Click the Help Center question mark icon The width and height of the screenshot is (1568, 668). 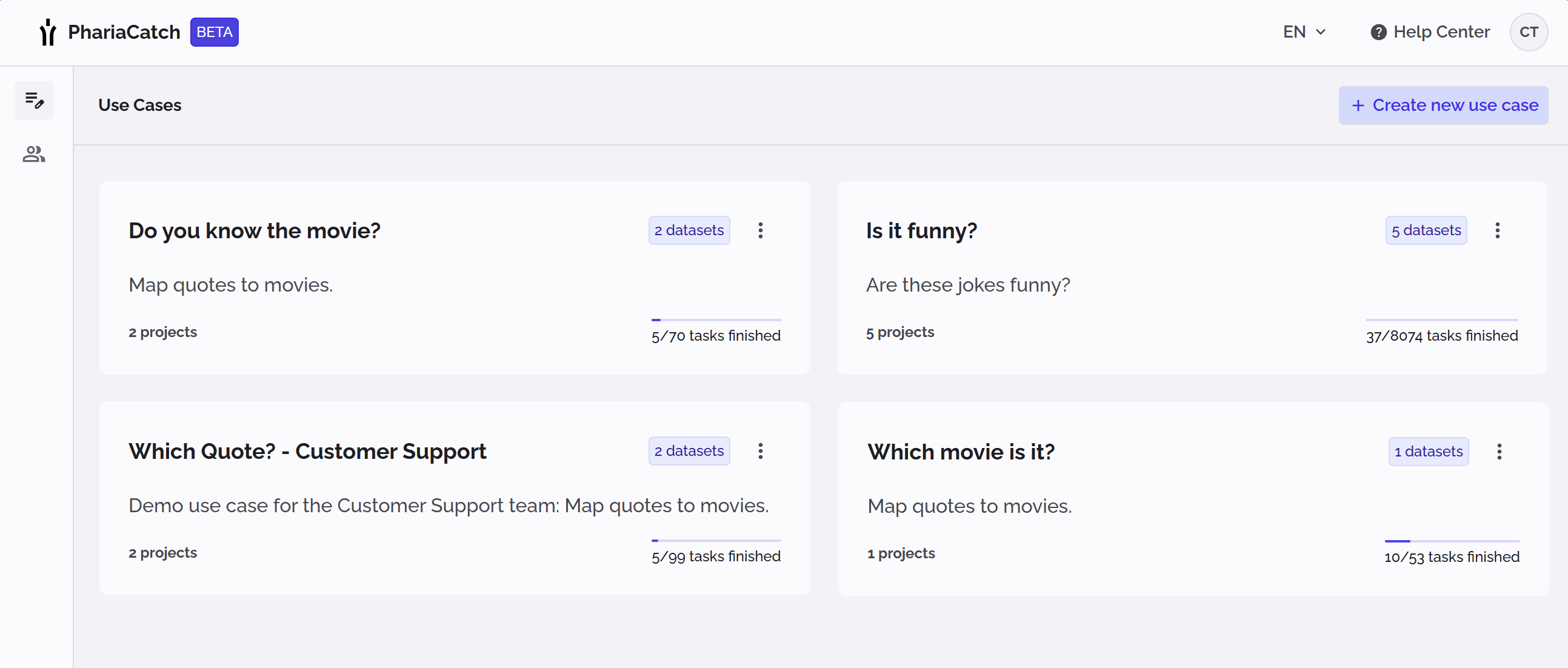(1378, 32)
